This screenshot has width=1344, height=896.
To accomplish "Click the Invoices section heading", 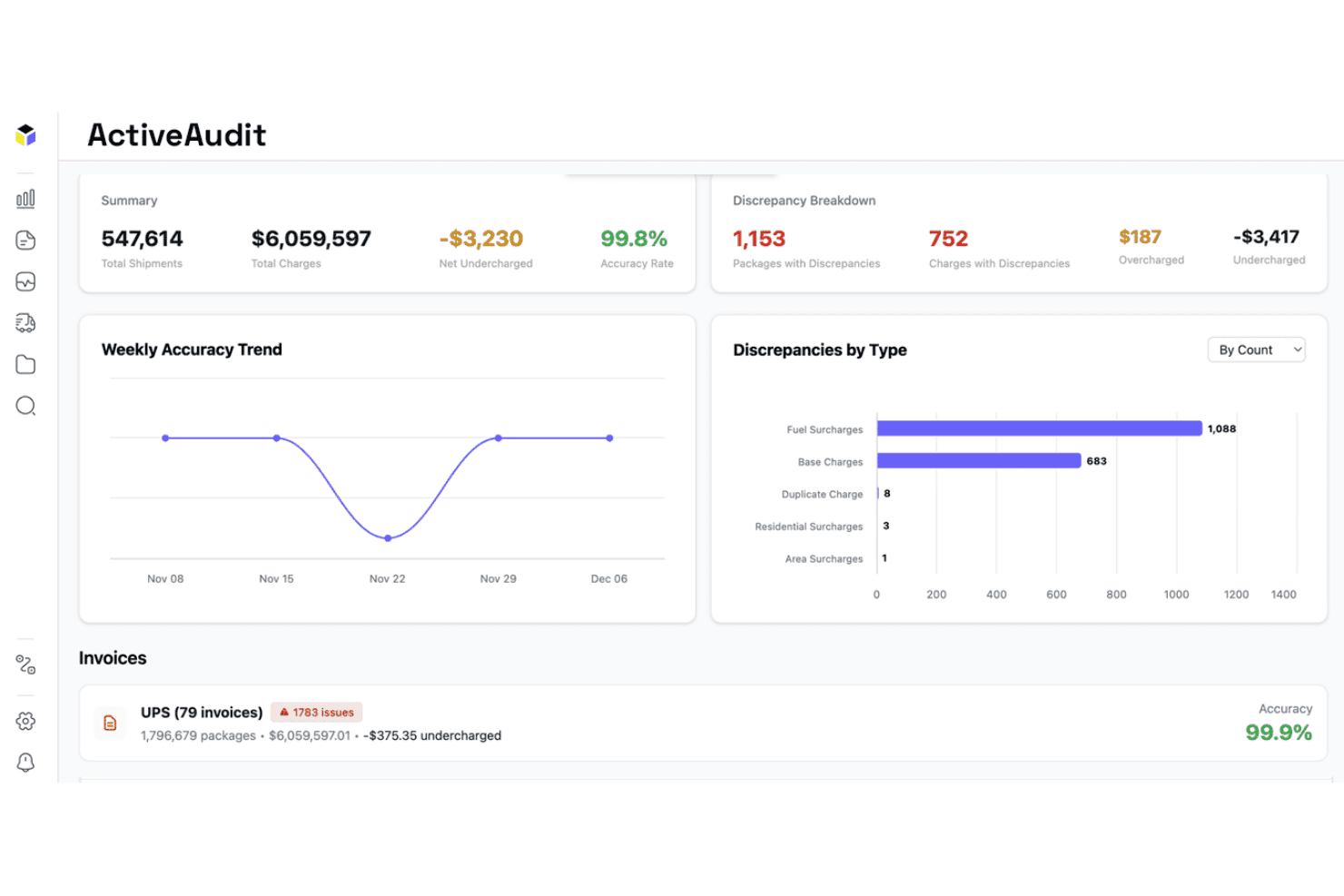I will [x=113, y=658].
